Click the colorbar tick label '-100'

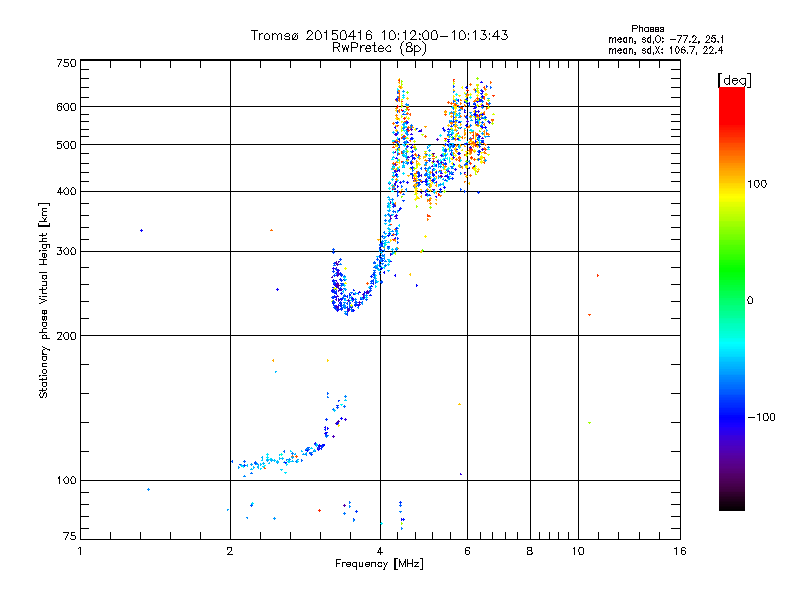[x=761, y=417]
